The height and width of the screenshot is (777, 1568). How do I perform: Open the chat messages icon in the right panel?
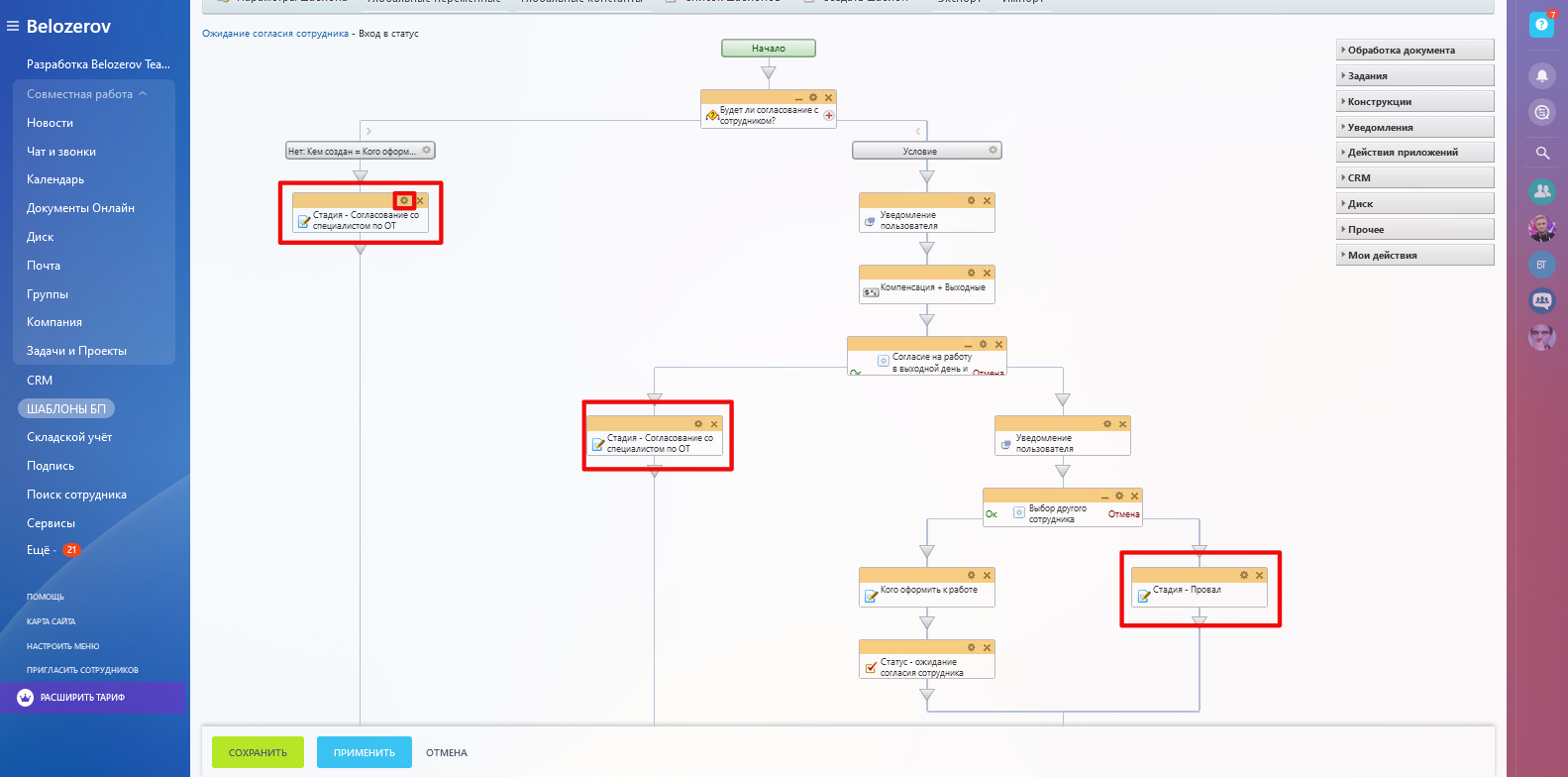(x=1541, y=112)
